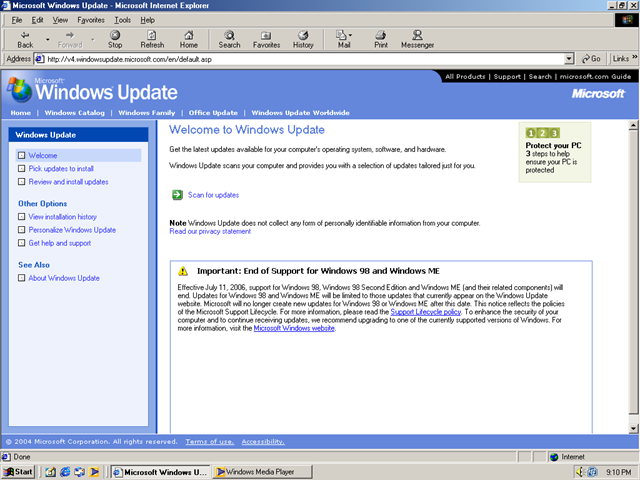This screenshot has height=480, width=640.
Task: Open the Edit menu
Action: point(38,20)
